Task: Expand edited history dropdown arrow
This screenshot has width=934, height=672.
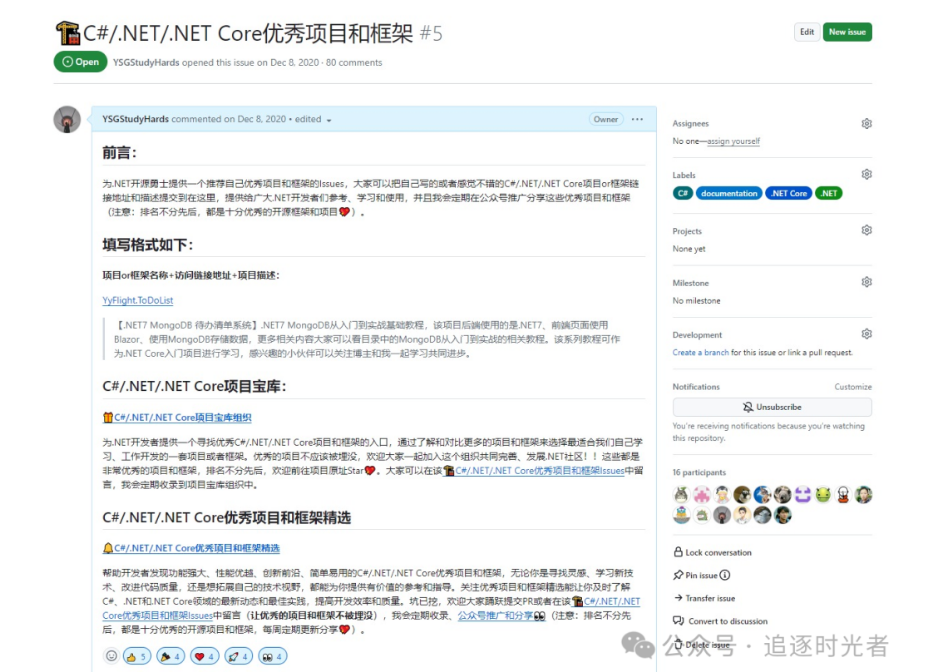Action: coord(329,120)
